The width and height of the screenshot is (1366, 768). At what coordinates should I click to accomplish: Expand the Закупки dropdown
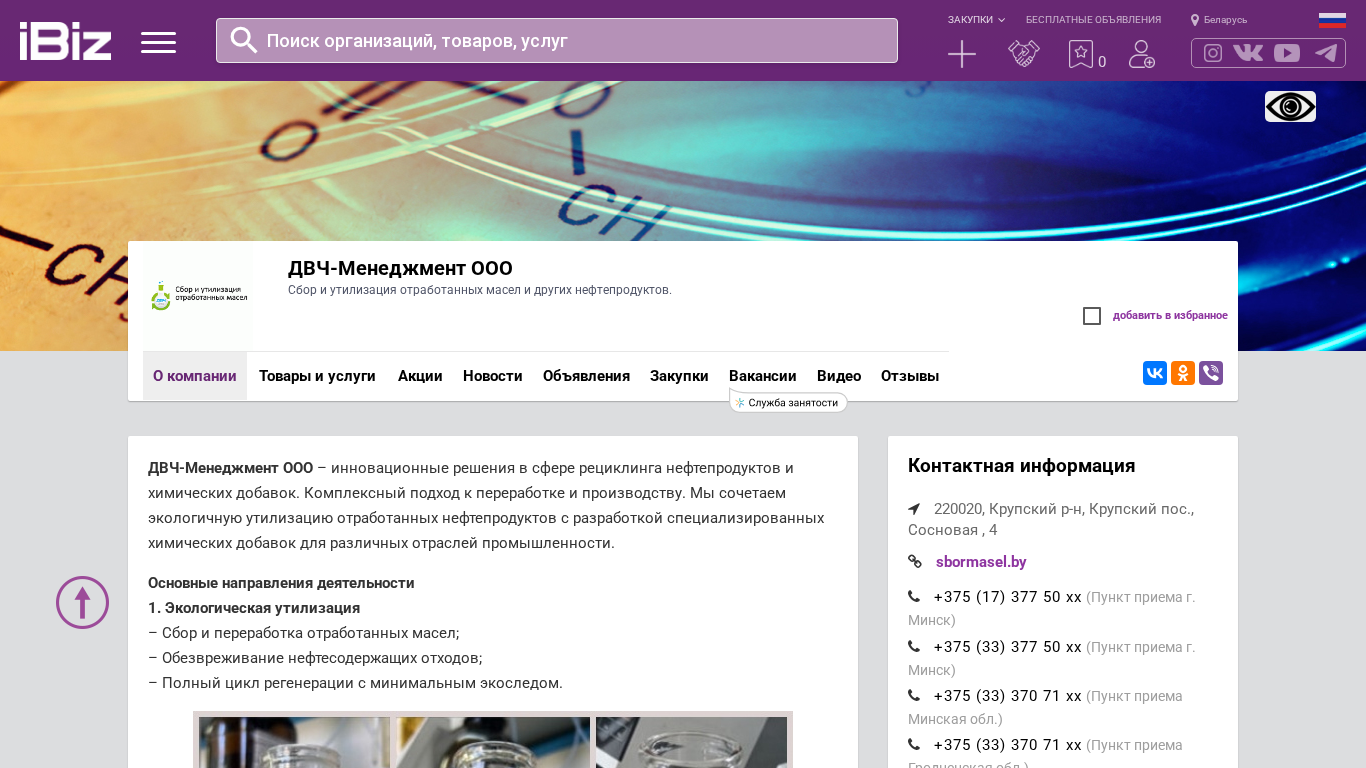click(x=976, y=20)
